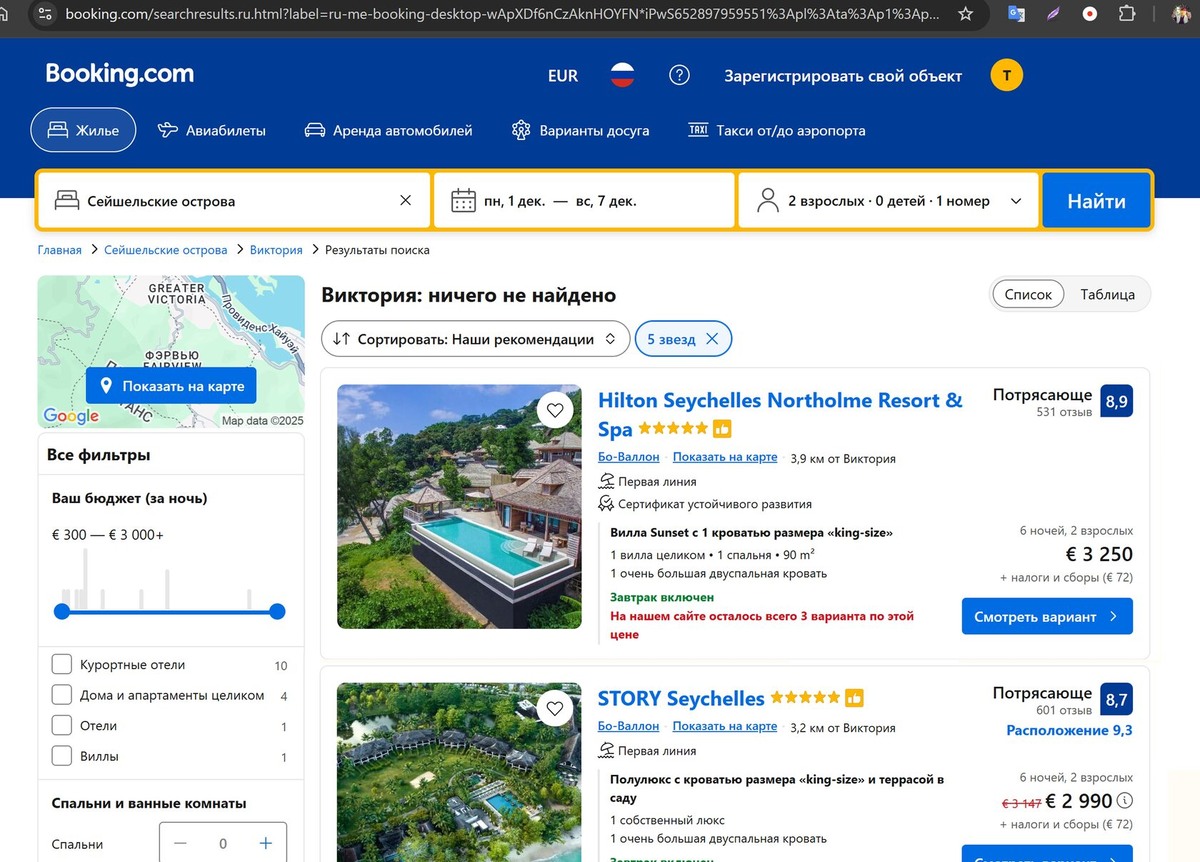Select the 'Жилье' tab
Screen dimensions: 1200x862
tap(83, 130)
